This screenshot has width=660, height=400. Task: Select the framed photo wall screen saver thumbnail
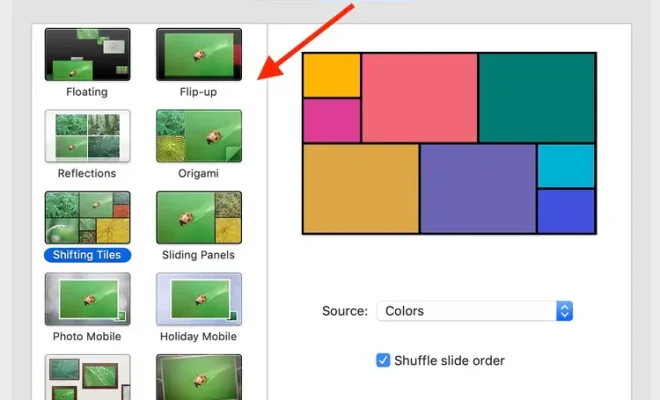point(88,377)
